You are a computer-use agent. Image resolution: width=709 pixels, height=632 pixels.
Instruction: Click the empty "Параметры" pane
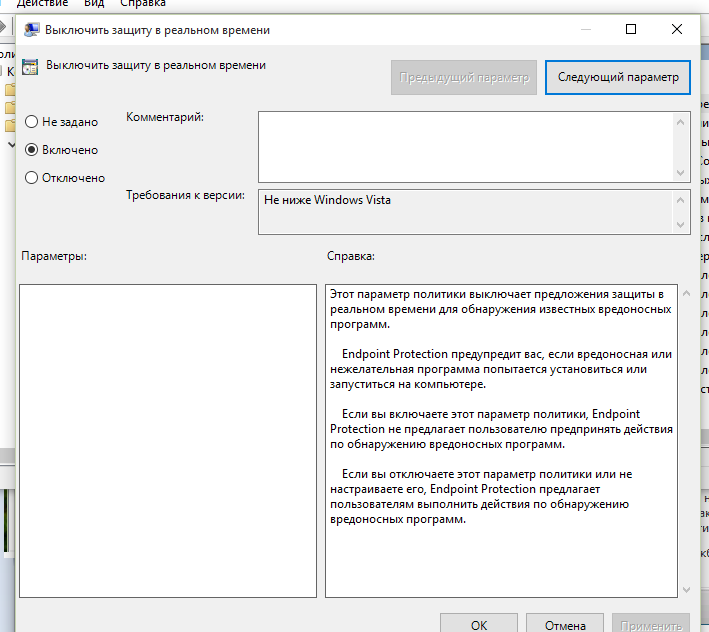click(168, 440)
